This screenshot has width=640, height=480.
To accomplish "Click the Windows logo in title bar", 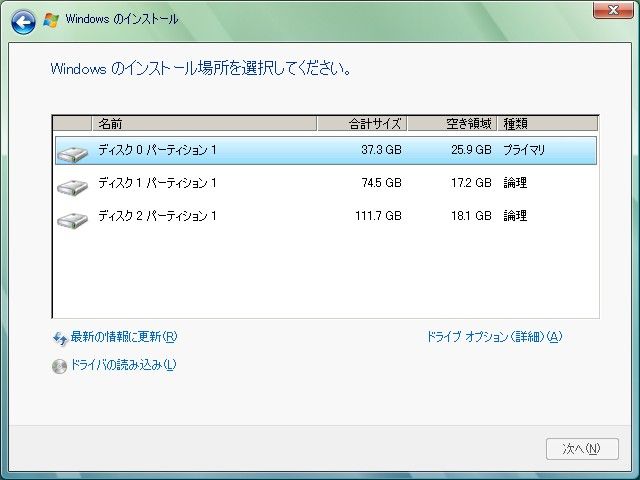I will tap(51, 19).
